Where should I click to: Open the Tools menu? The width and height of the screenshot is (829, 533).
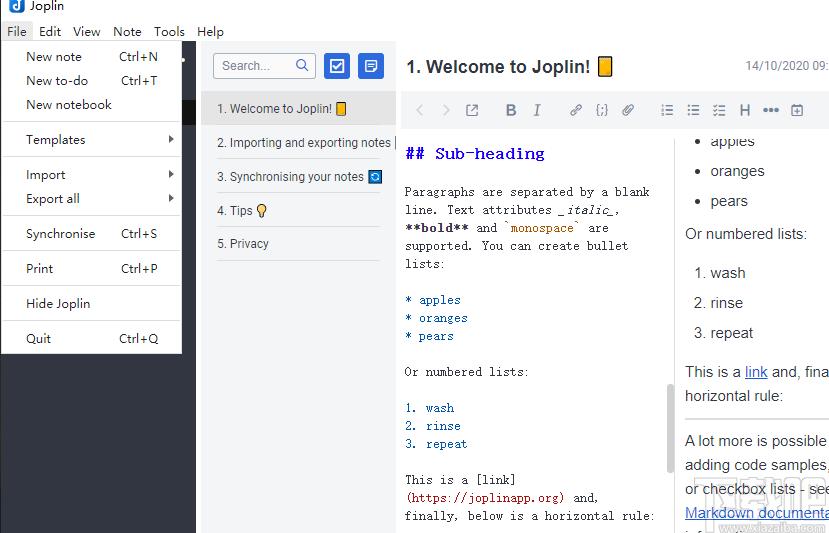click(169, 32)
